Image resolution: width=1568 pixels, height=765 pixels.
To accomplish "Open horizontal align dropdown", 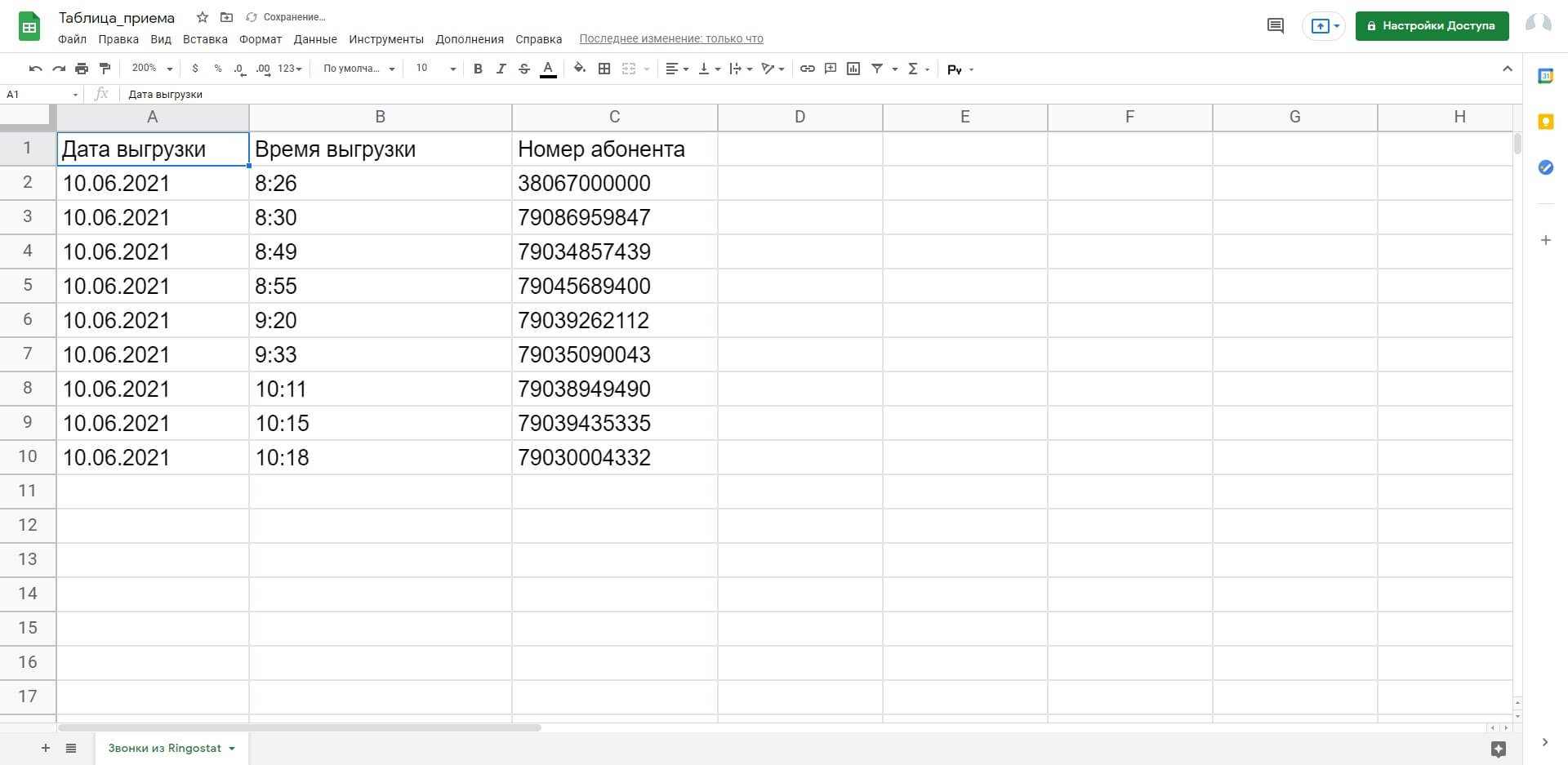I will (677, 69).
